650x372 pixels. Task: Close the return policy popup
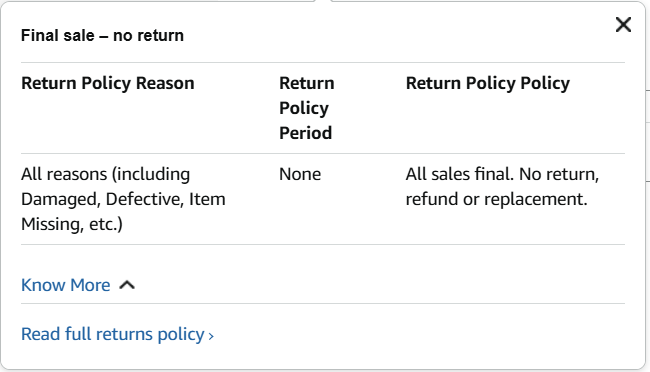click(x=623, y=24)
